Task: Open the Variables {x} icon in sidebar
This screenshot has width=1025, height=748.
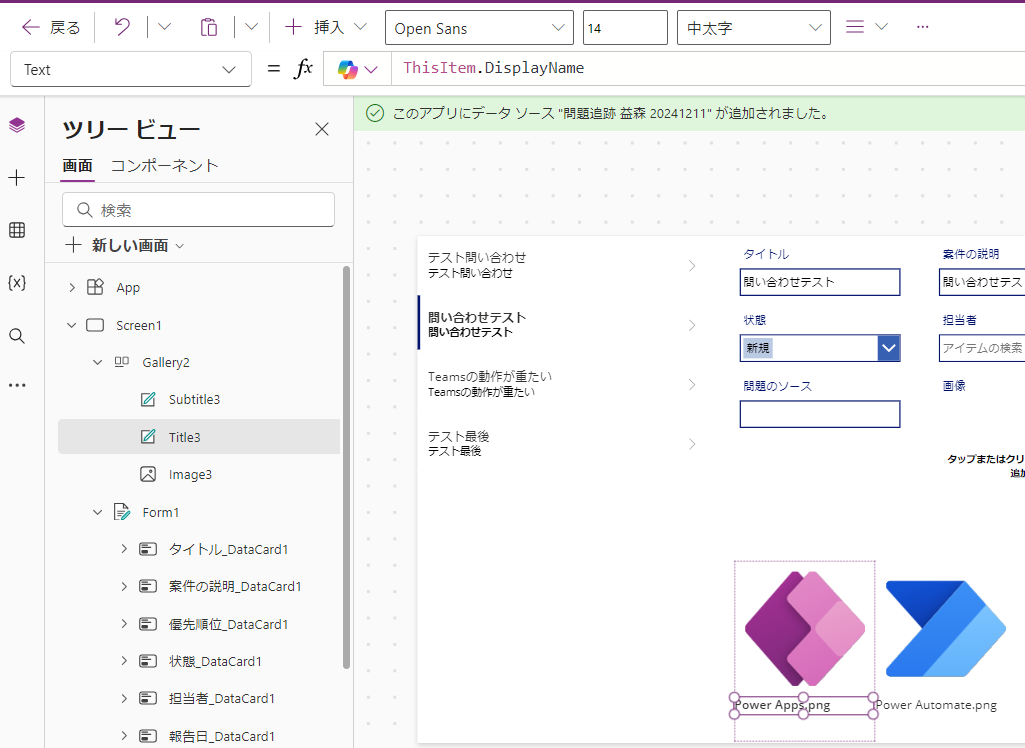Action: 17,282
